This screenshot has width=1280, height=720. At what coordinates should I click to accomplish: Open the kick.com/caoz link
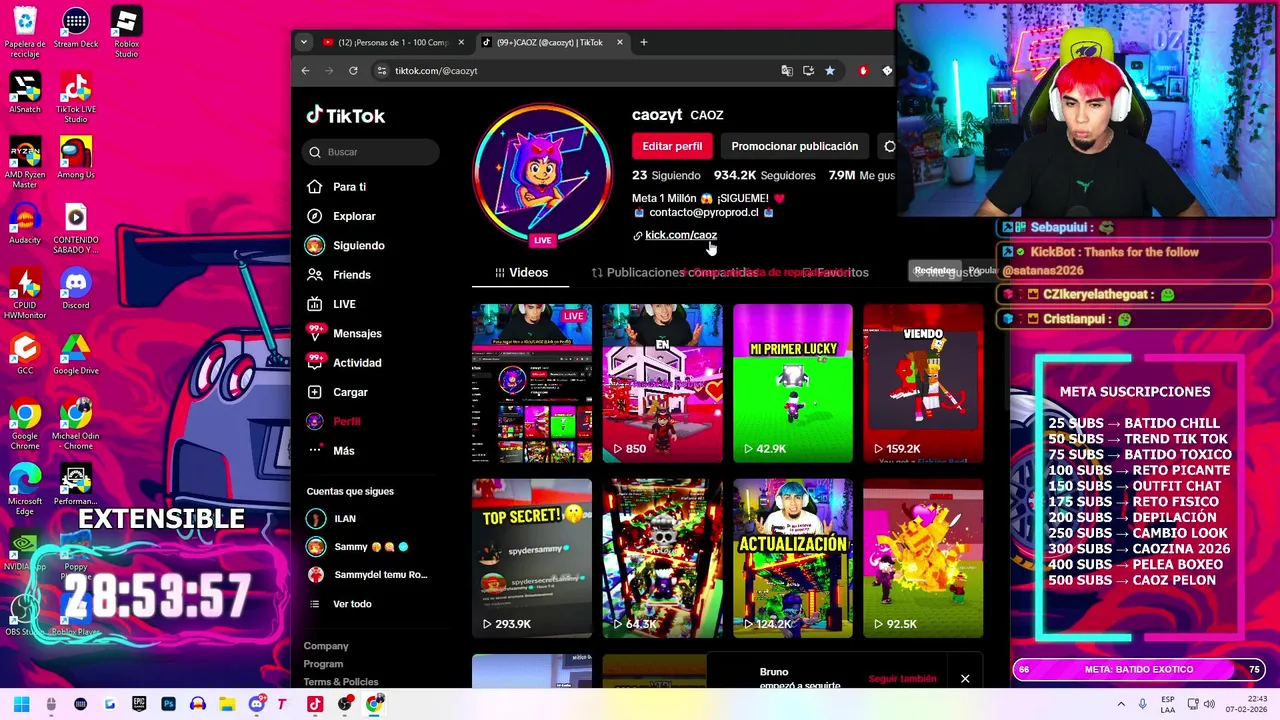(x=681, y=235)
